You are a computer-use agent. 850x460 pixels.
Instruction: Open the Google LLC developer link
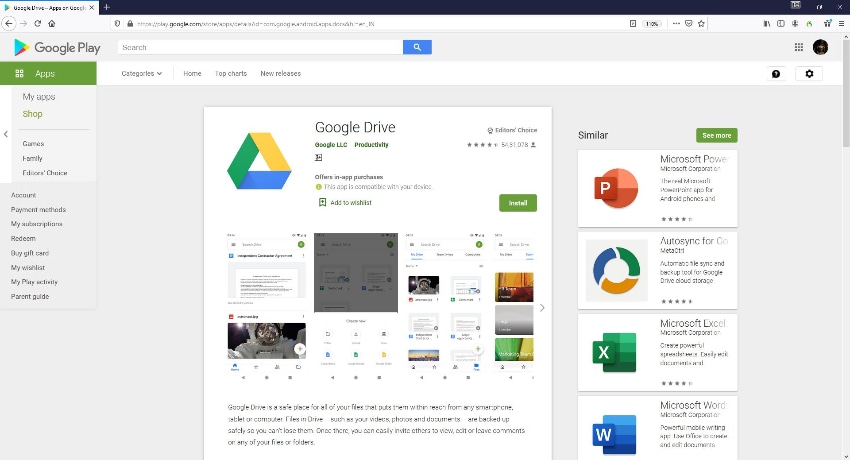coord(331,145)
